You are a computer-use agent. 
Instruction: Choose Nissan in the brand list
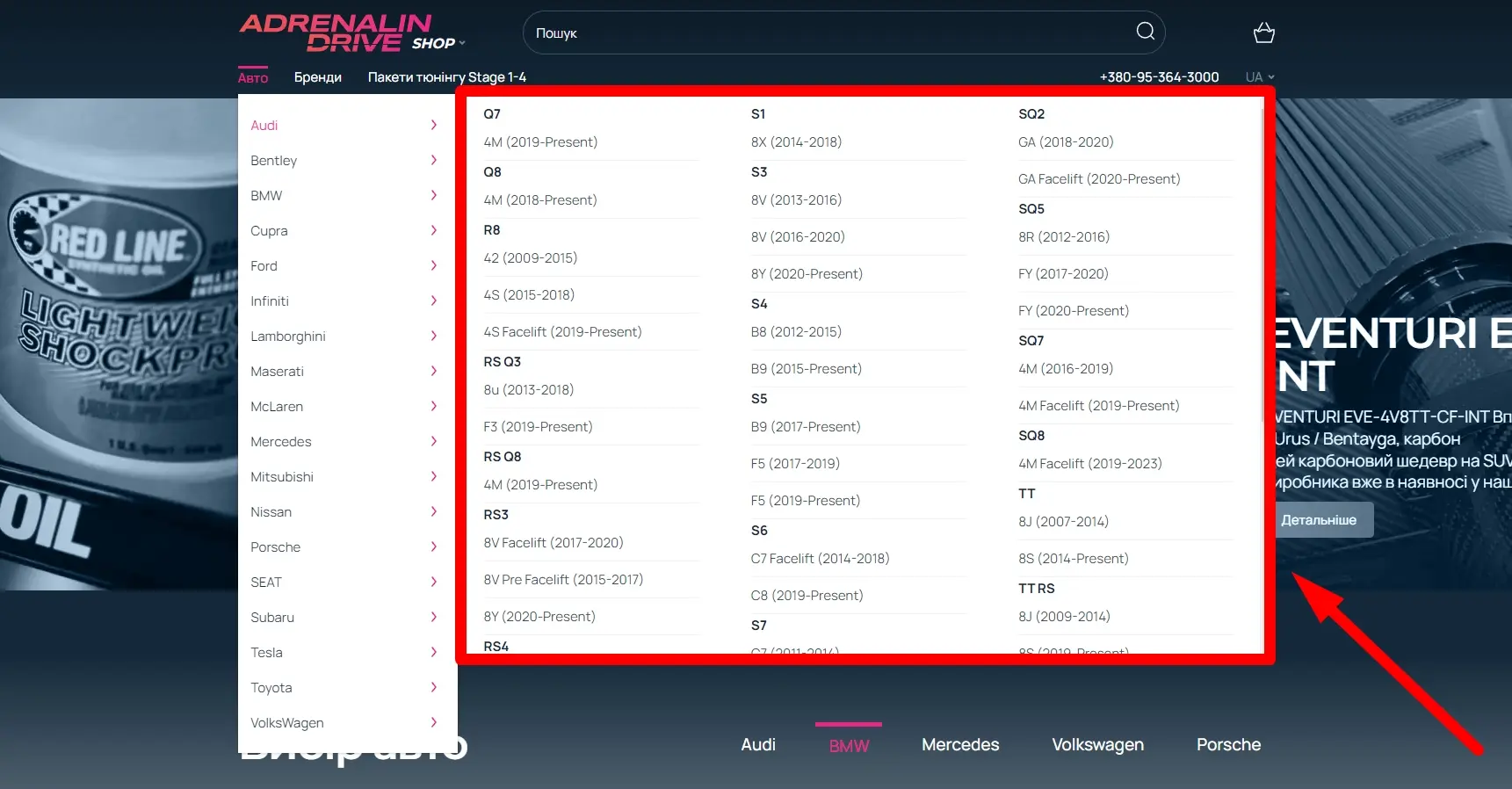271,511
